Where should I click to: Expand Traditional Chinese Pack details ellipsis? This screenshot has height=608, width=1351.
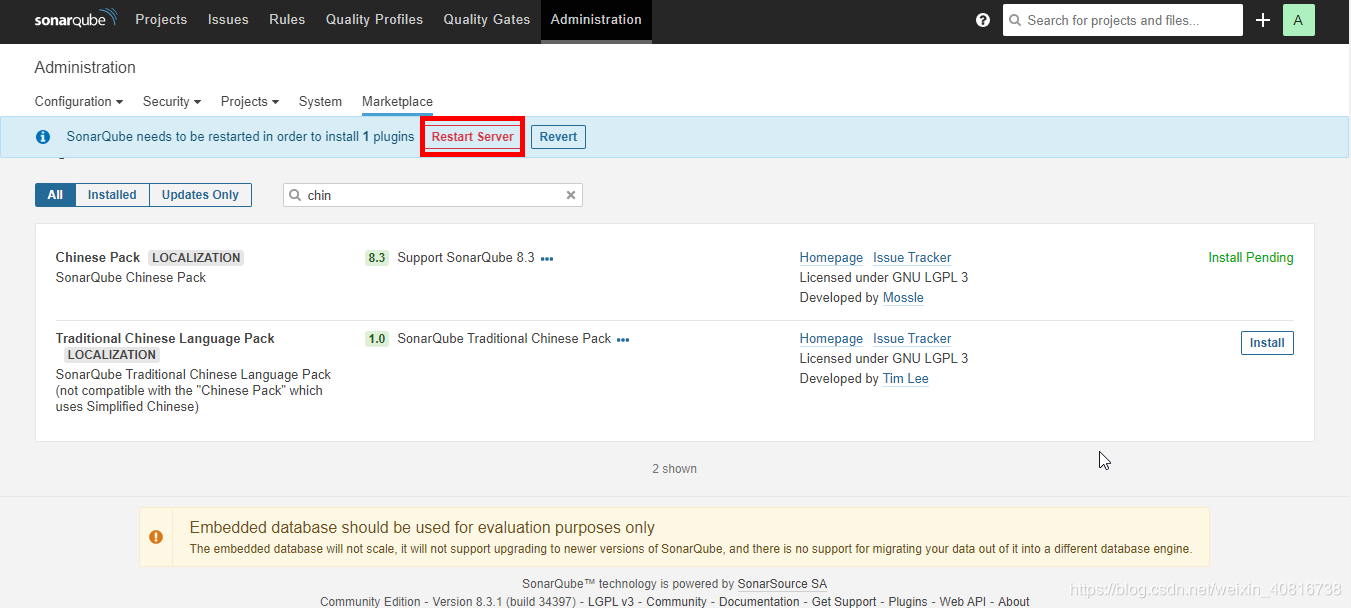tap(623, 339)
